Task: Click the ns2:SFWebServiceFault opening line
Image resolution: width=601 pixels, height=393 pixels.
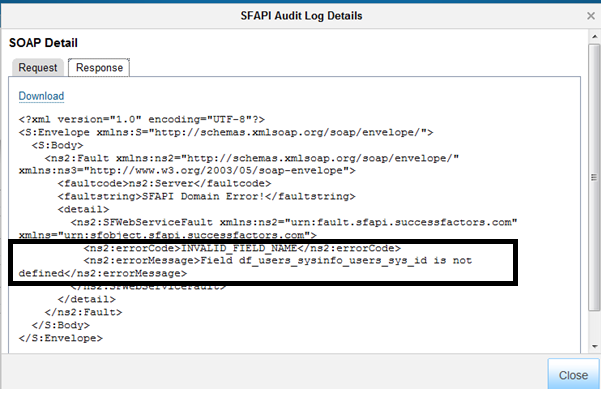Action: [294, 222]
